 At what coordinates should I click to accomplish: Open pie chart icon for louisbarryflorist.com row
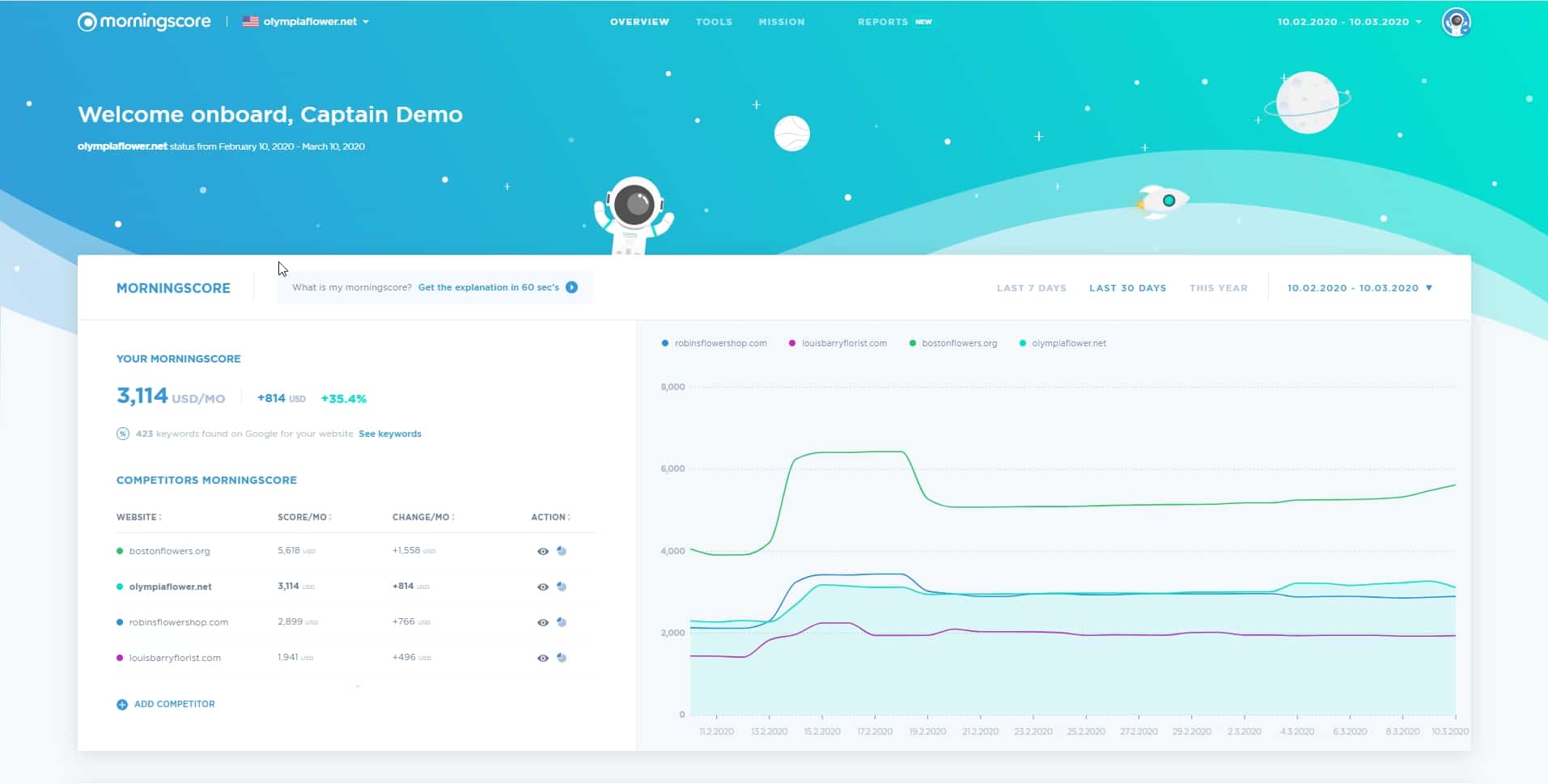562,658
